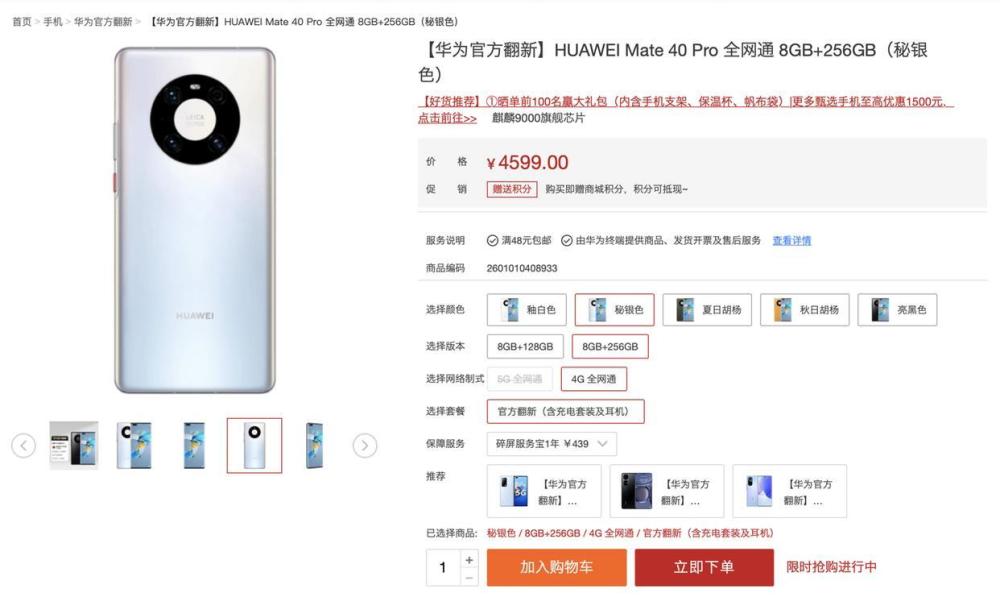1000x614 pixels.
Task: Open 手机 breadcrumb category
Action: point(53,22)
